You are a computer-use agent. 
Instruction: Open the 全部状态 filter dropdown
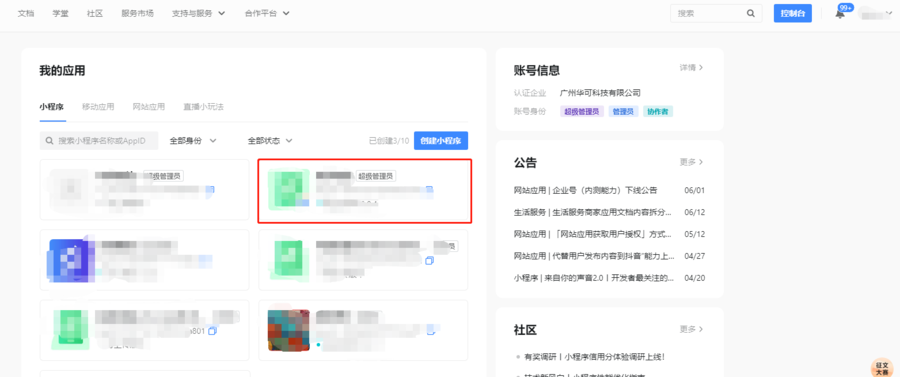[270, 141]
